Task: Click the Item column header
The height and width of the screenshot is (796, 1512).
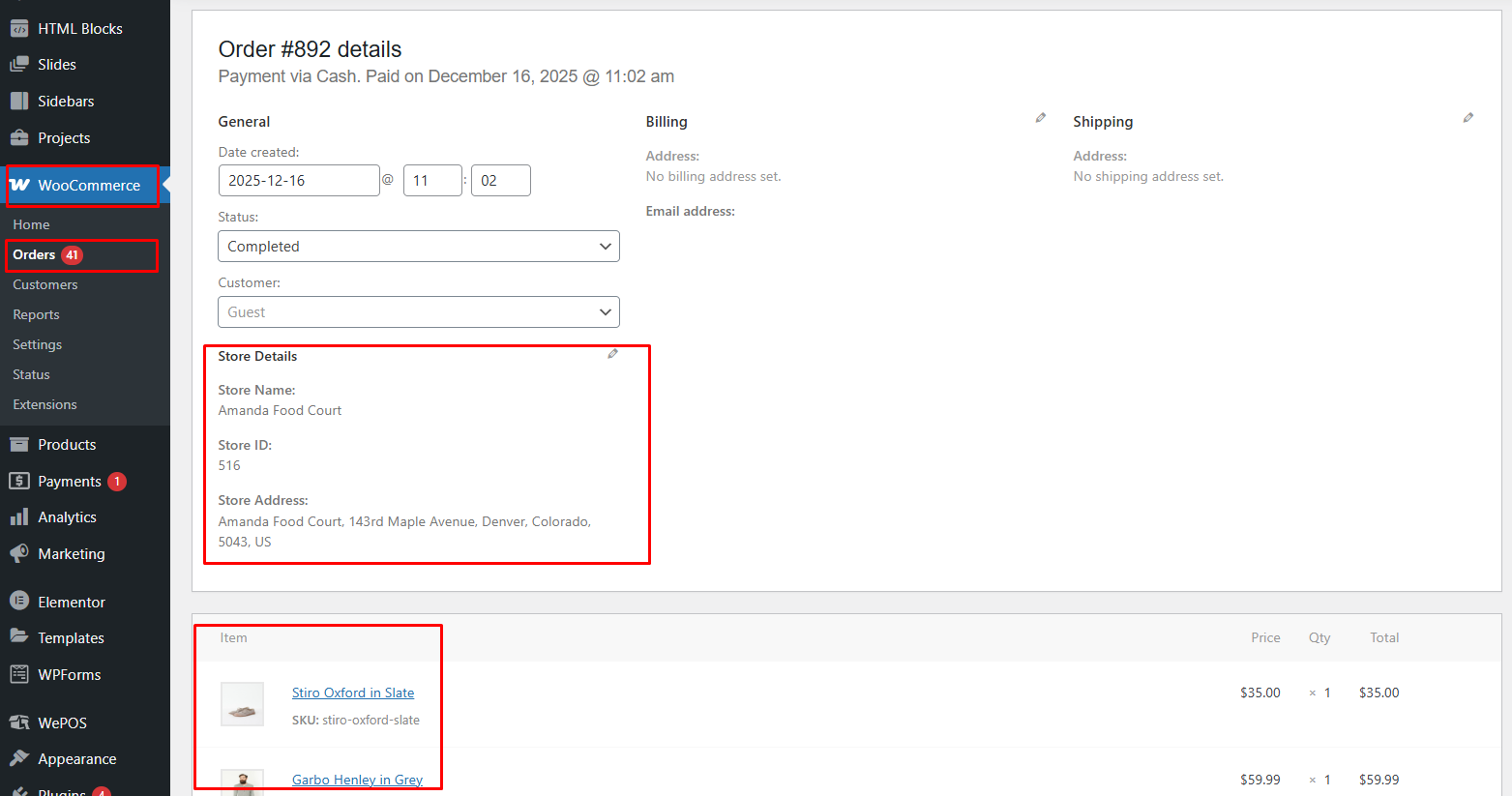Action: tap(233, 637)
